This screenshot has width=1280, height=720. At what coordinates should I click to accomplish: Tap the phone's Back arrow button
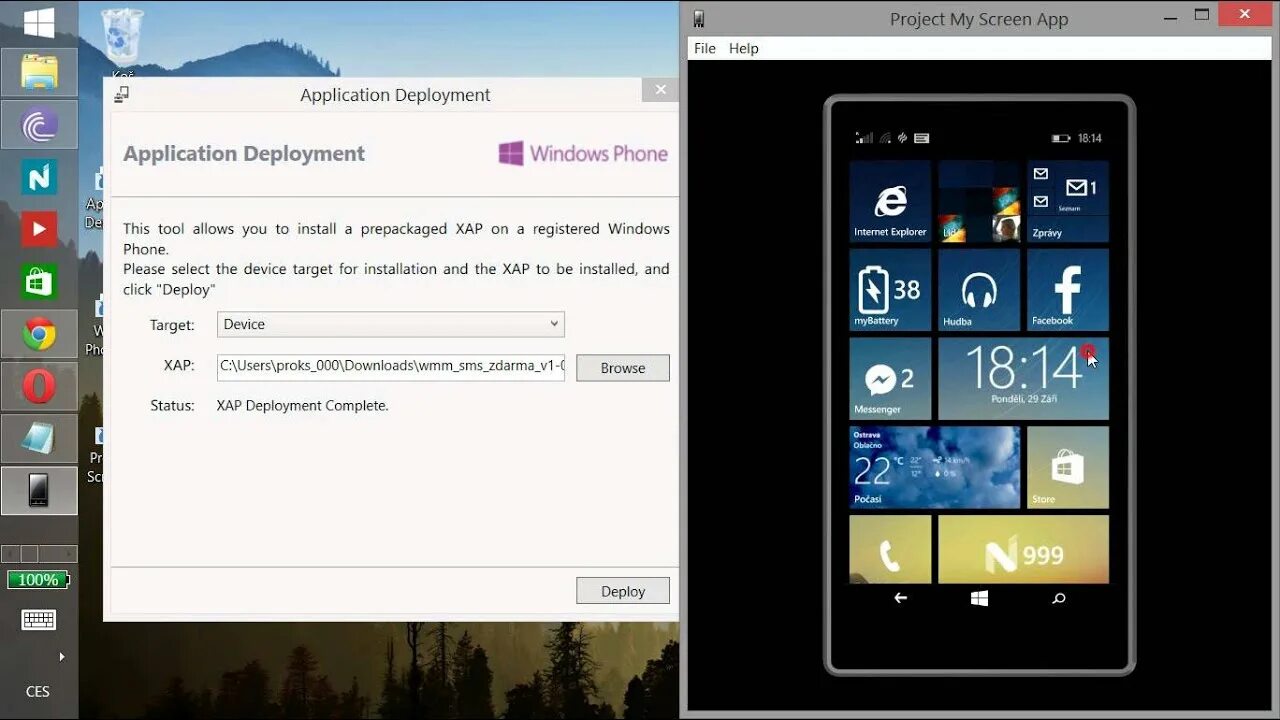901,598
